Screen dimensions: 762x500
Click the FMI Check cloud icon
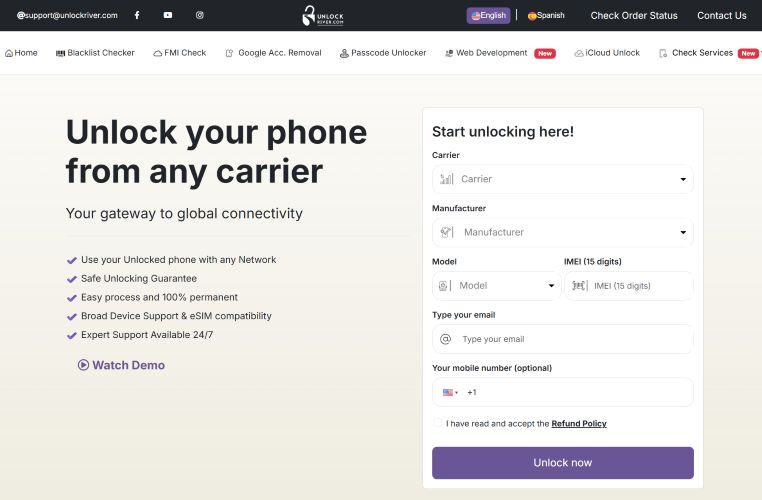(158, 53)
